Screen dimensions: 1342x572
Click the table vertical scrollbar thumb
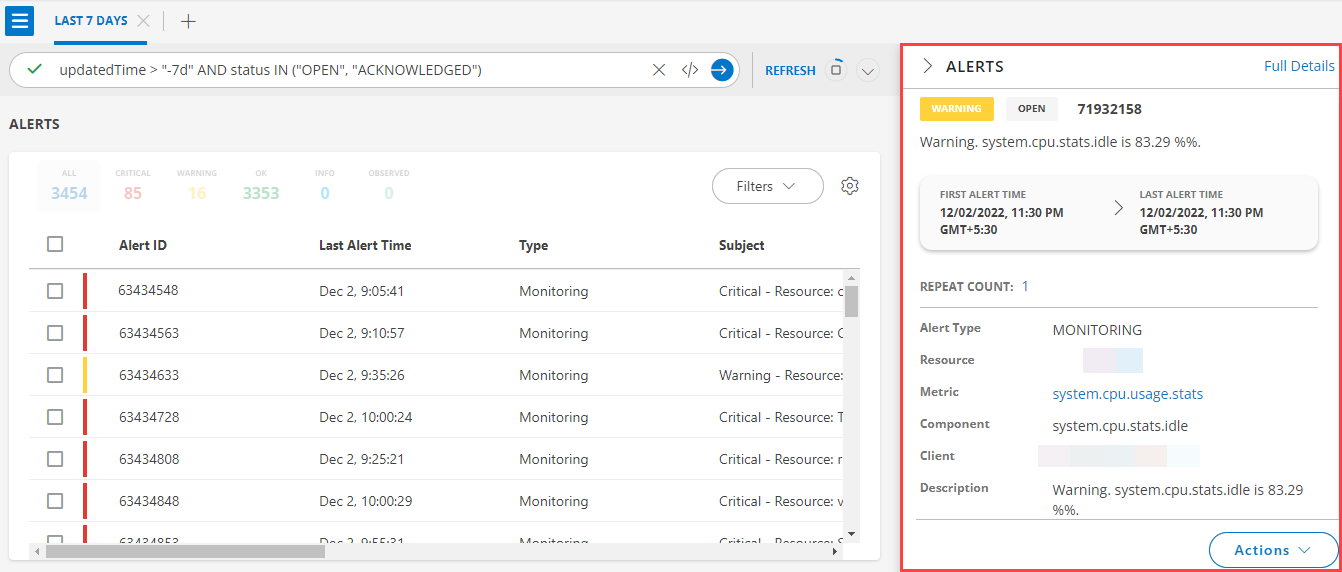coord(851,301)
